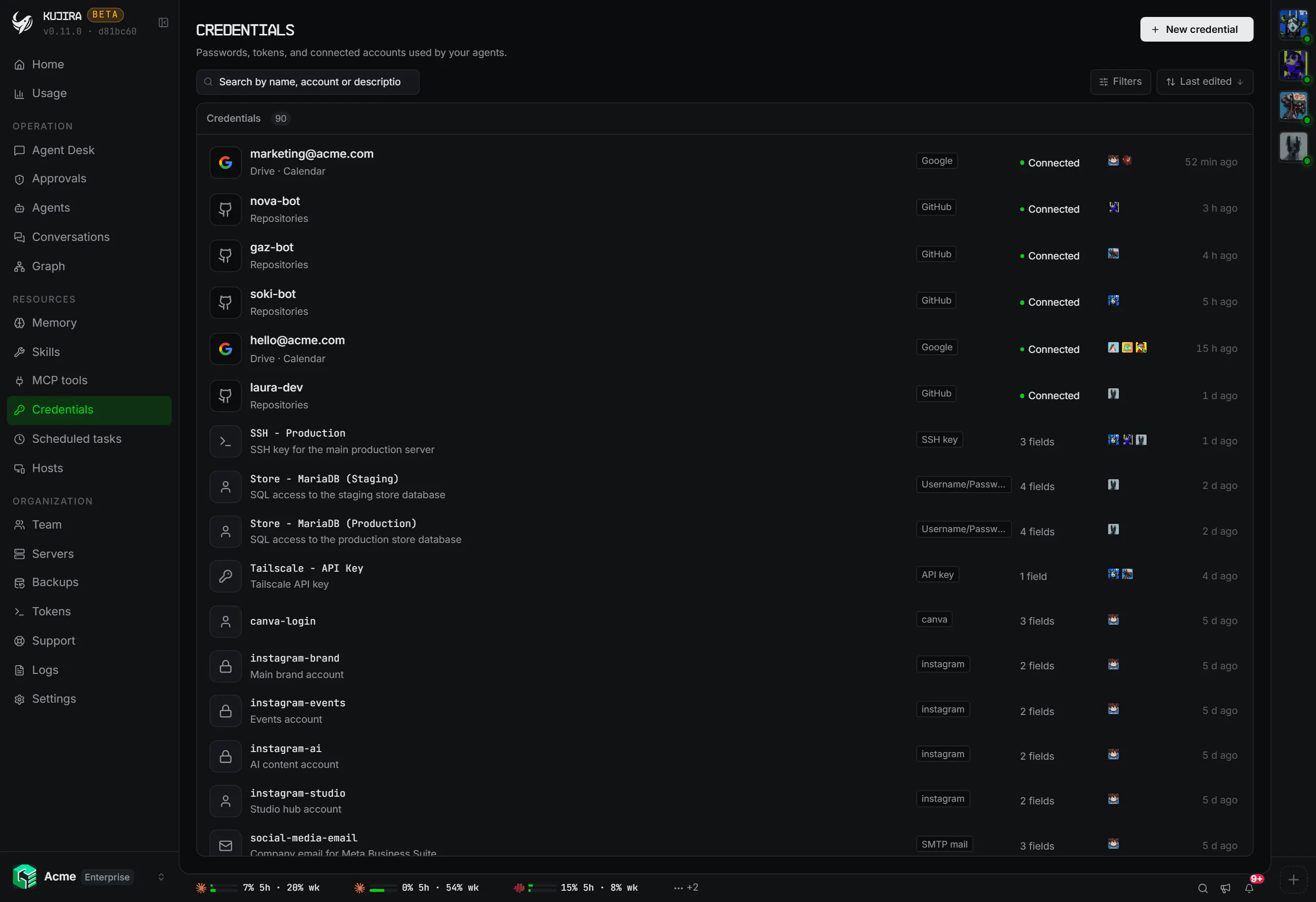
Task: Expand the +2 more usage meters
Action: (686, 887)
